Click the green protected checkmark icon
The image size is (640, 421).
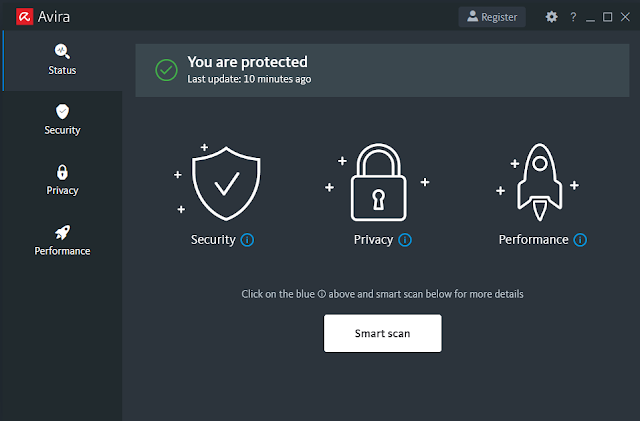pos(166,70)
